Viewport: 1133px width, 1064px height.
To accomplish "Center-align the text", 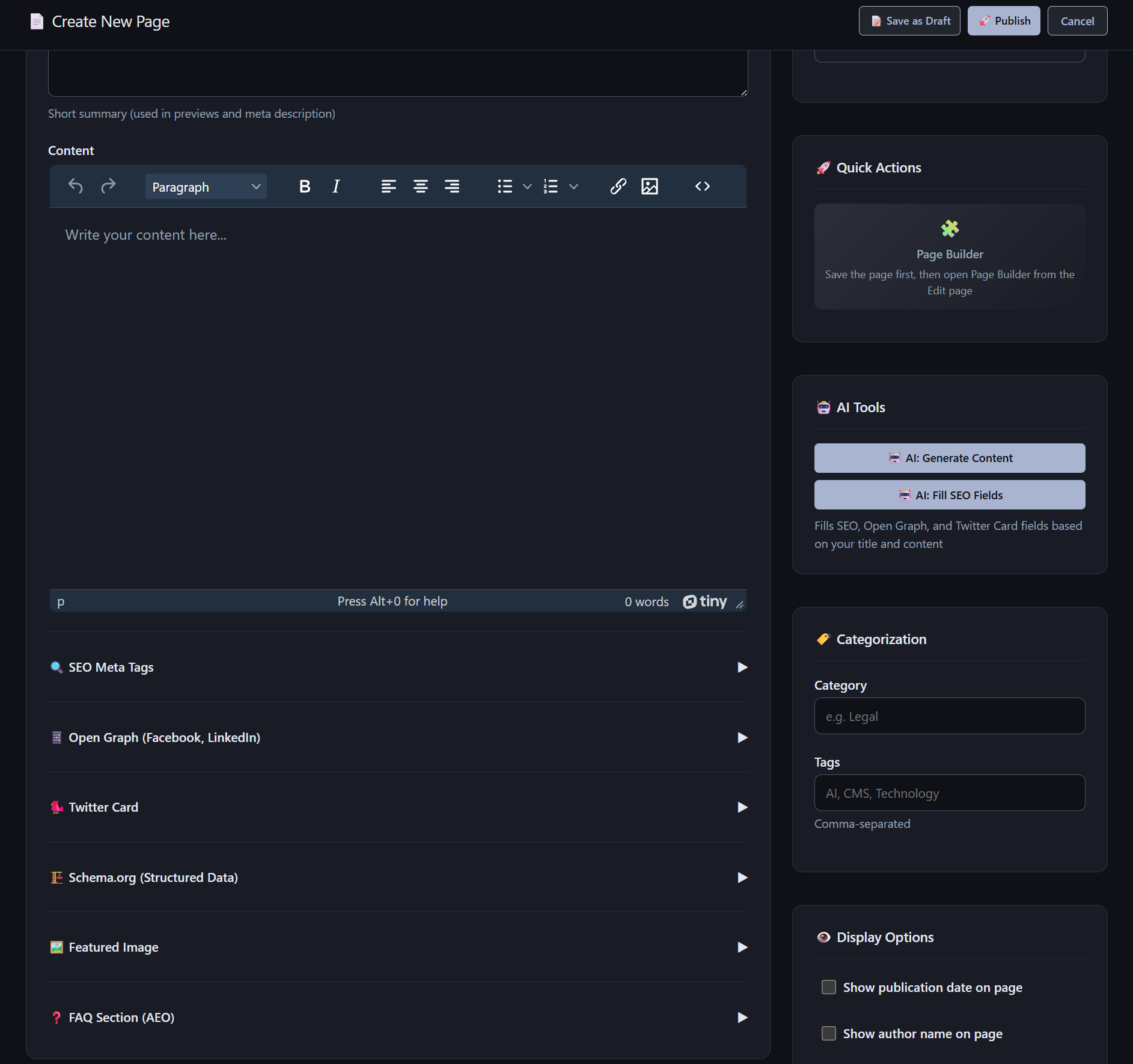I will coord(421,186).
